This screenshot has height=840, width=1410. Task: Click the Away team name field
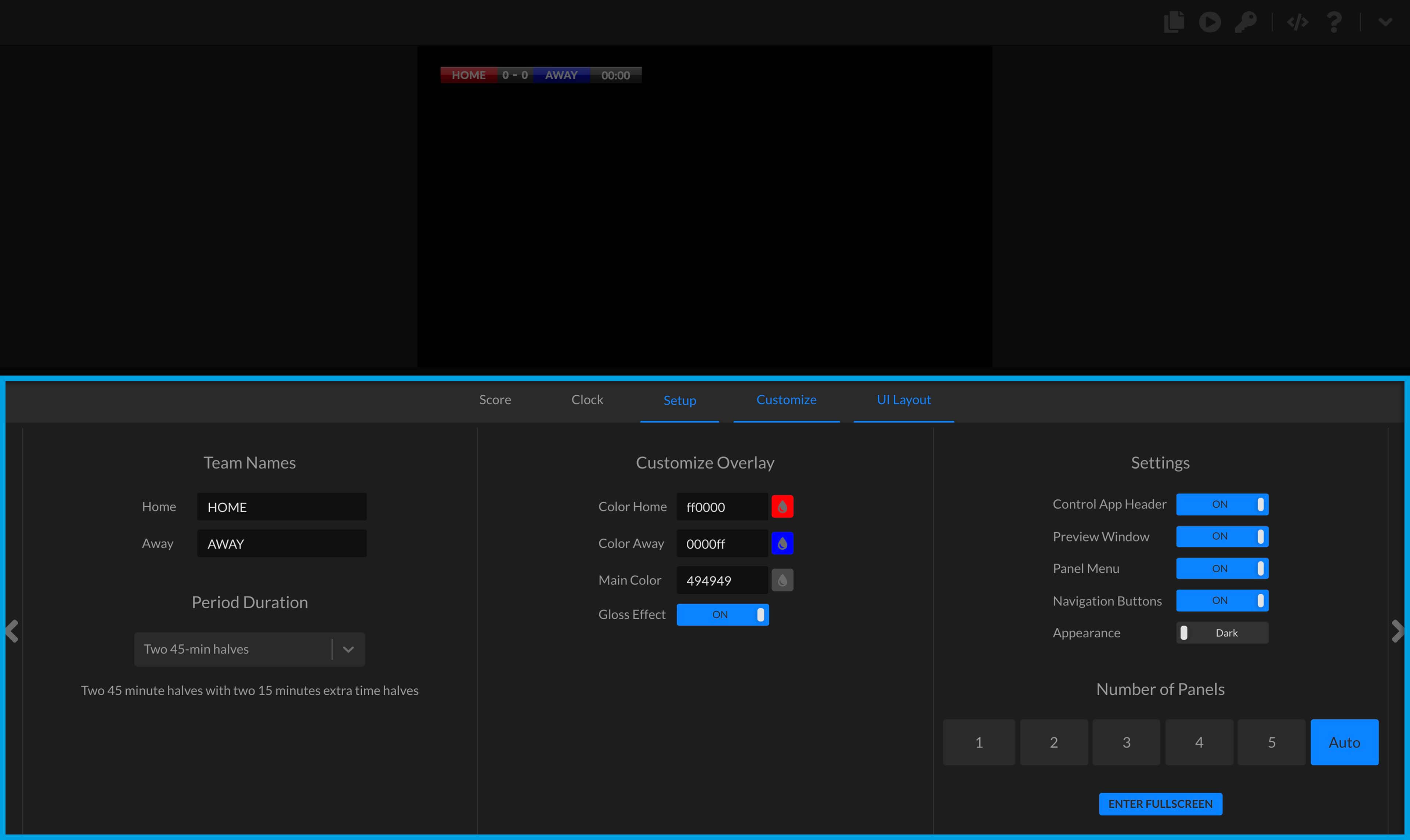coord(282,543)
